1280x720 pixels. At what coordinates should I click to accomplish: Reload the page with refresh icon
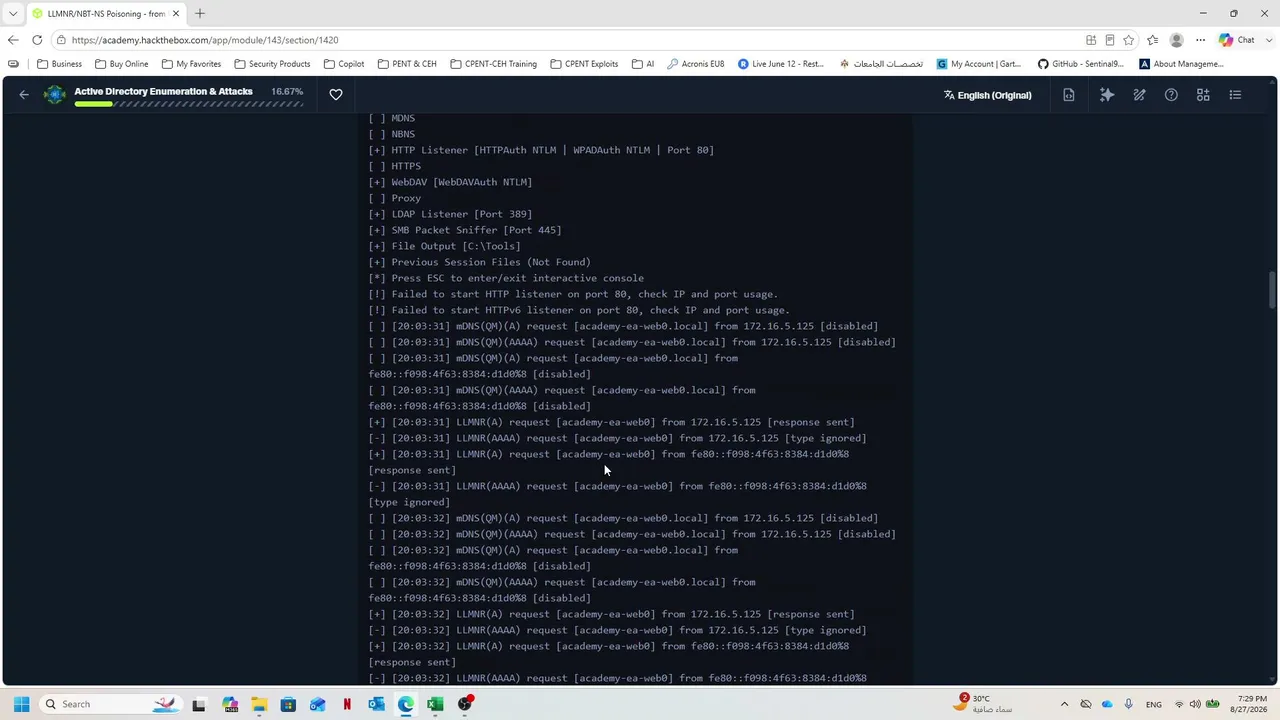coord(37,40)
